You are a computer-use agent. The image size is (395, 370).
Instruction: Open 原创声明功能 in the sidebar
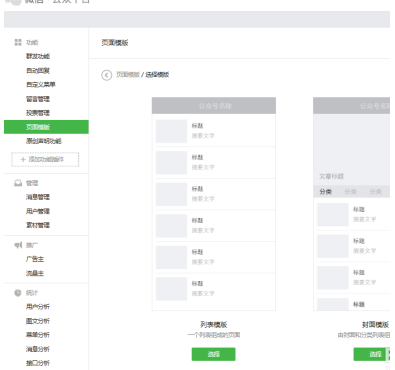click(x=44, y=141)
